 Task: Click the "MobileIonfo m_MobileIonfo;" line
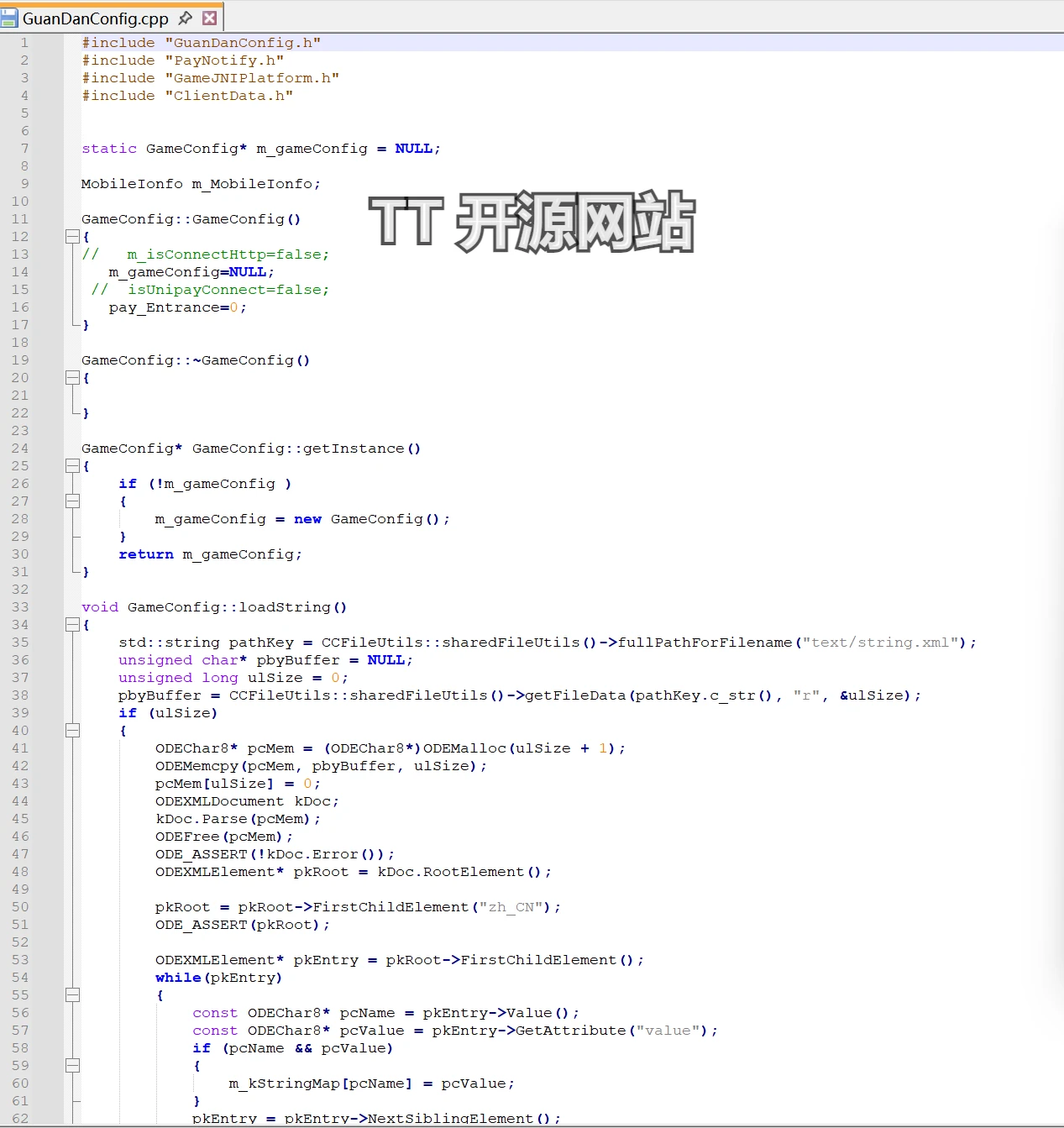click(201, 184)
